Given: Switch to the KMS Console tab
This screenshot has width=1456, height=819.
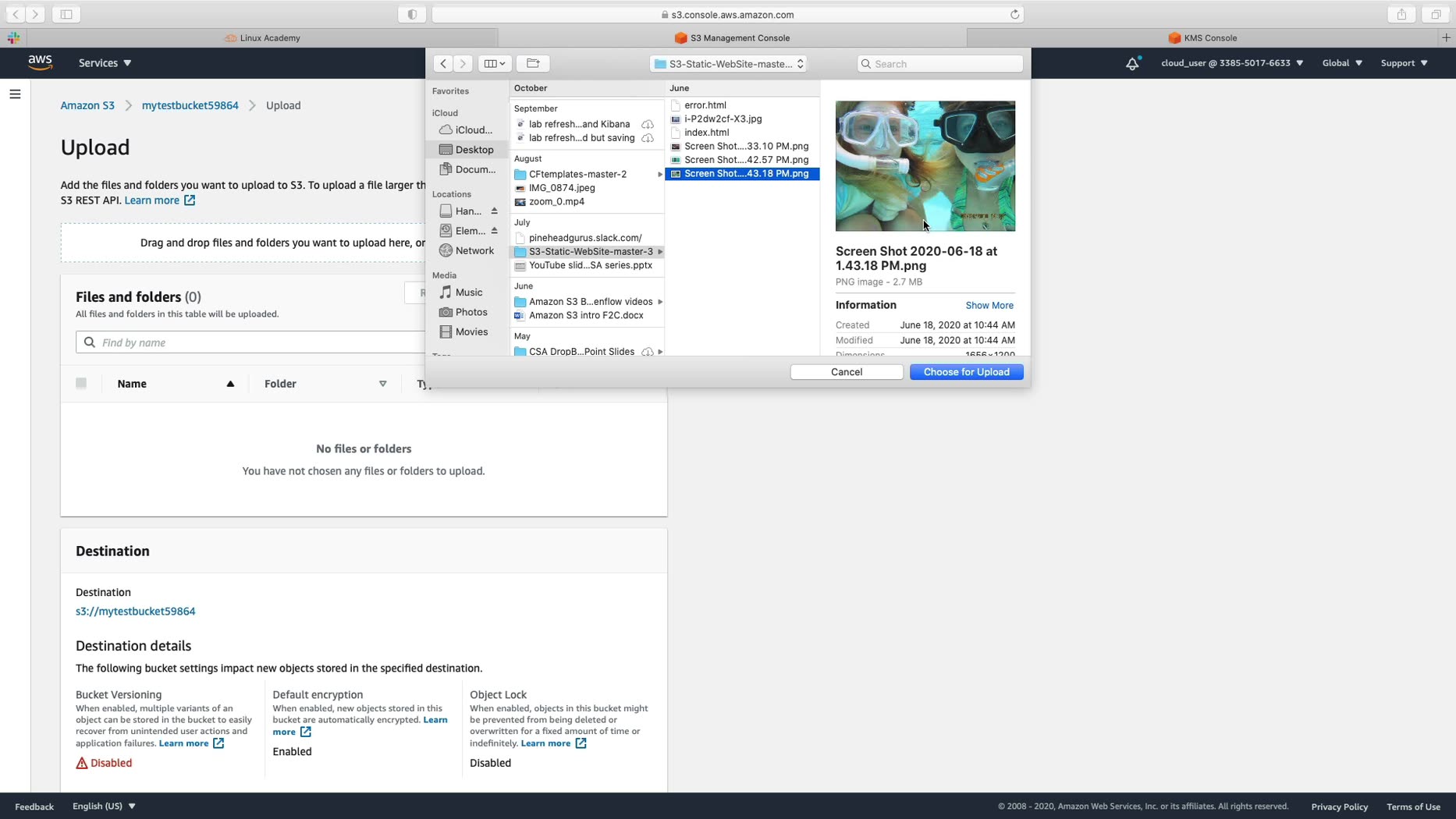Looking at the screenshot, I should 1202,37.
